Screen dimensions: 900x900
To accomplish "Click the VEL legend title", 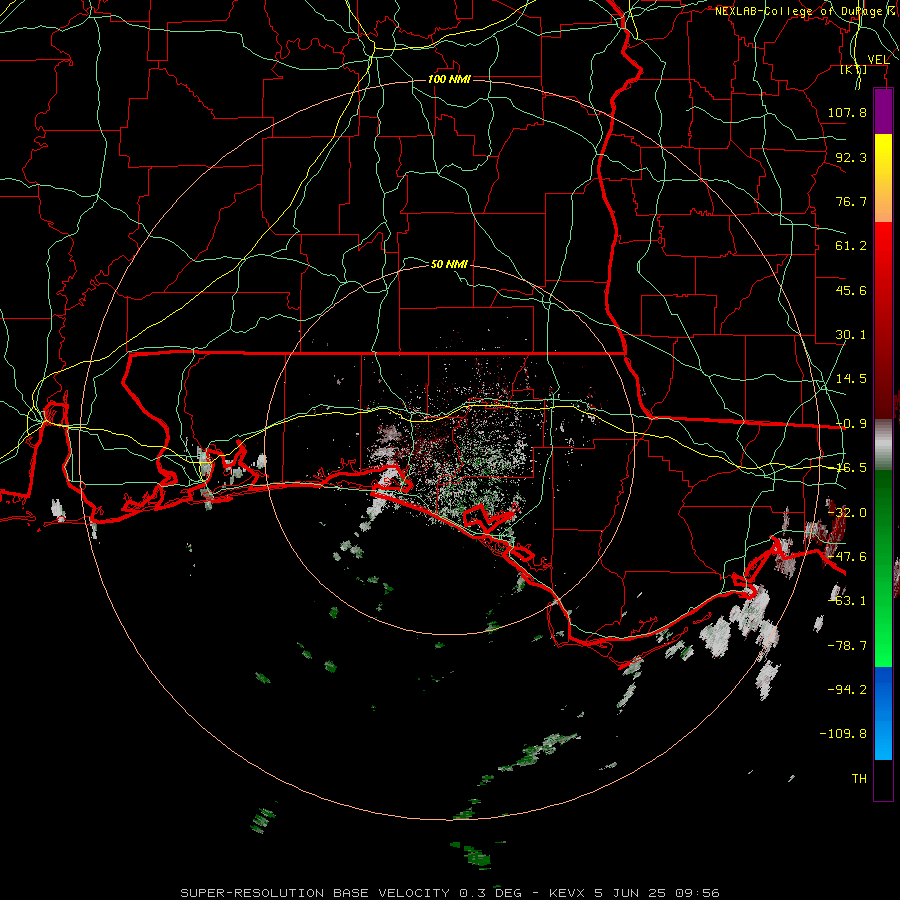I will (x=878, y=59).
